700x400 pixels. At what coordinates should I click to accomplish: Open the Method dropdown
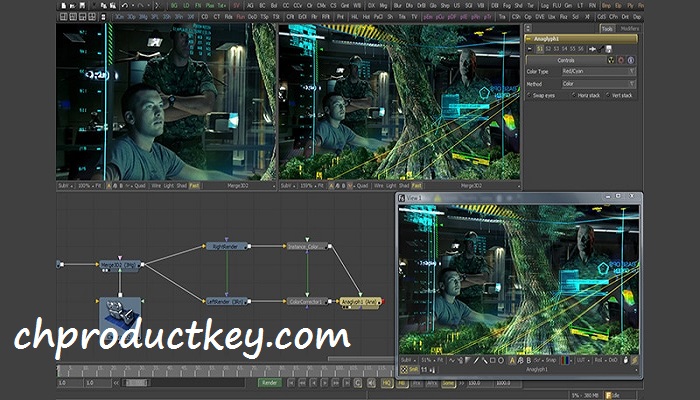[x=598, y=83]
